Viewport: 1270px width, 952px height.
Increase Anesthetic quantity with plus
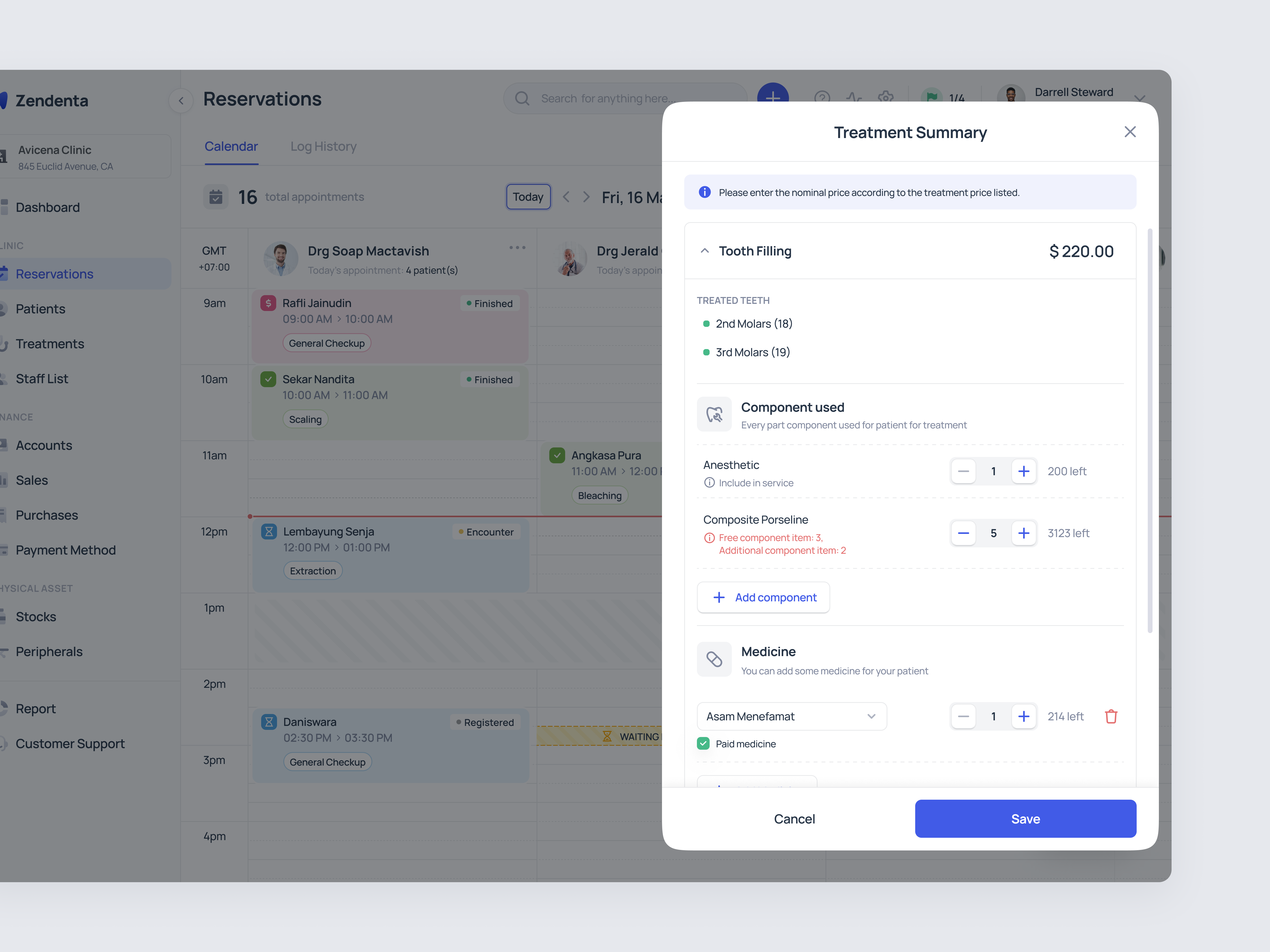pyautogui.click(x=1023, y=471)
